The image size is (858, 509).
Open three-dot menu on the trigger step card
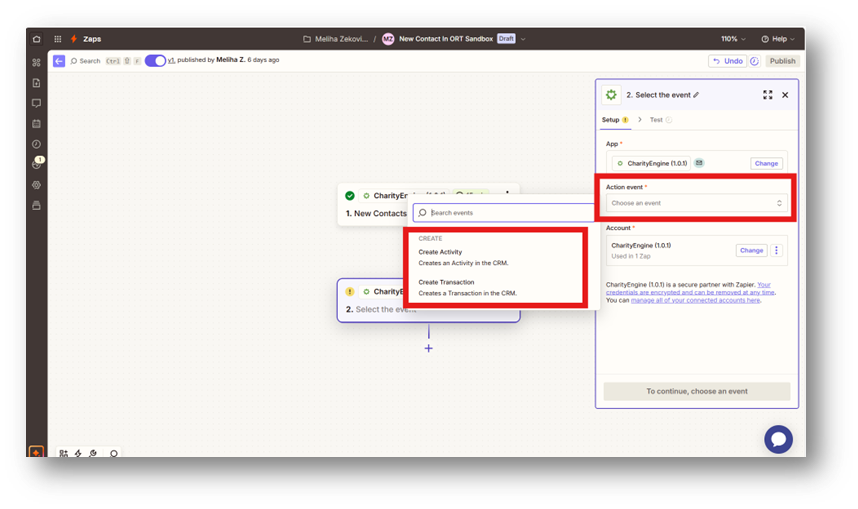pos(507,193)
